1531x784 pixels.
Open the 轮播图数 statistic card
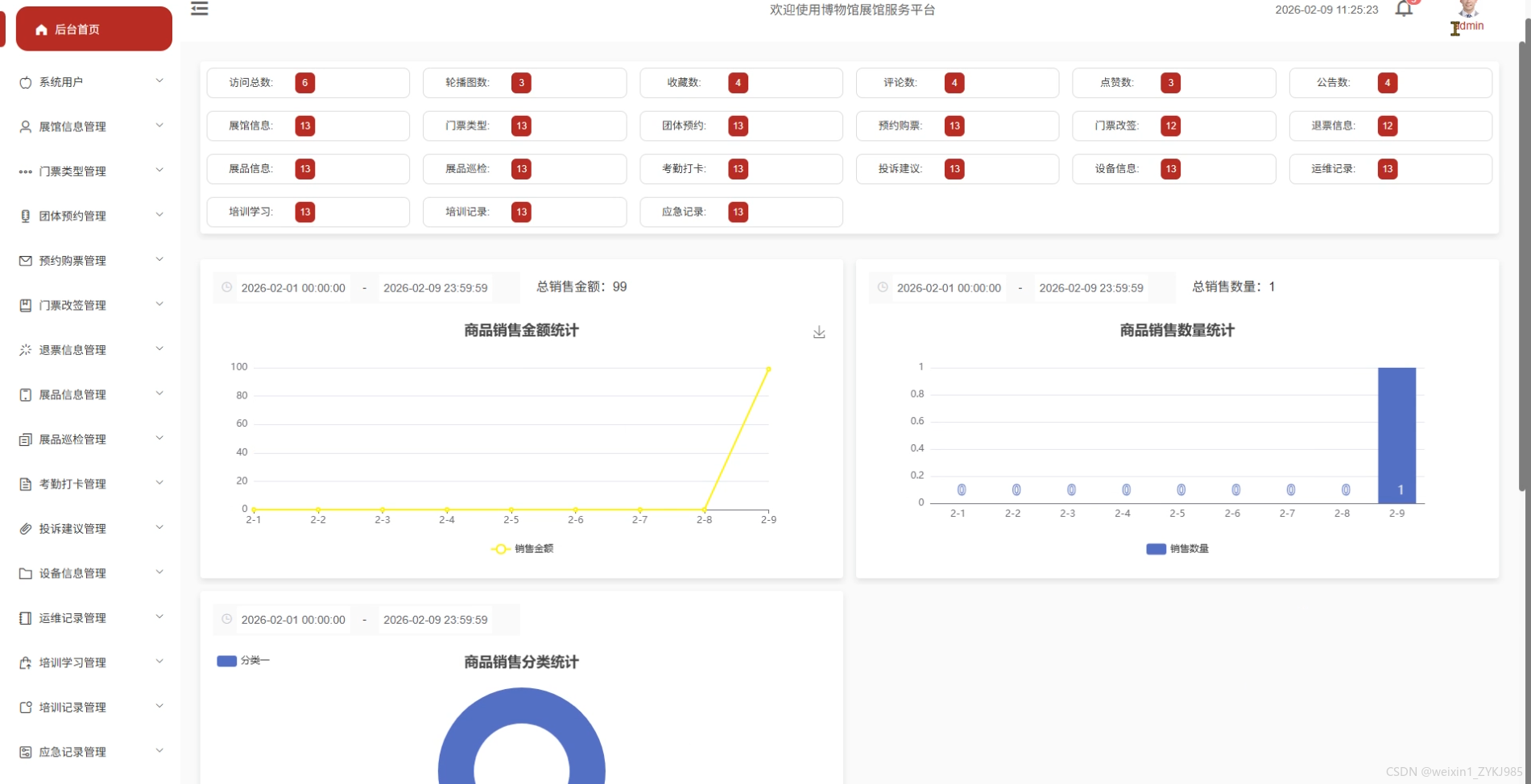524,83
